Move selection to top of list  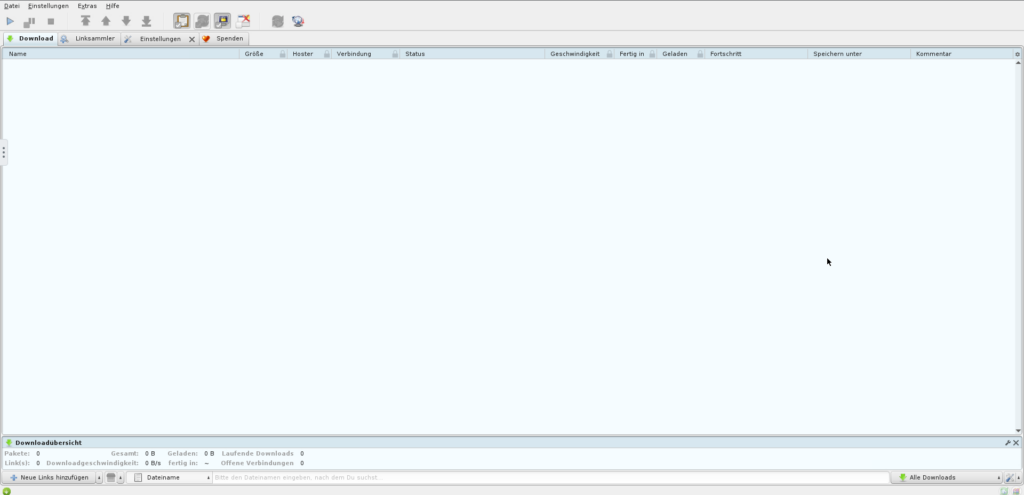[86, 22]
